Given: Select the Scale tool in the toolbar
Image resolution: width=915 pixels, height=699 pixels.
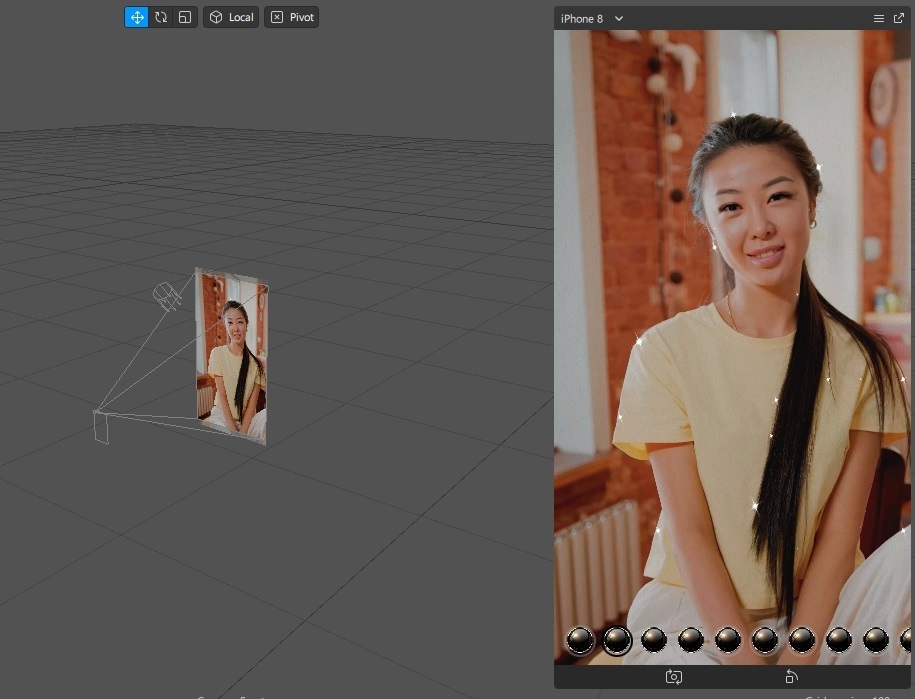Looking at the screenshot, I should 184,17.
